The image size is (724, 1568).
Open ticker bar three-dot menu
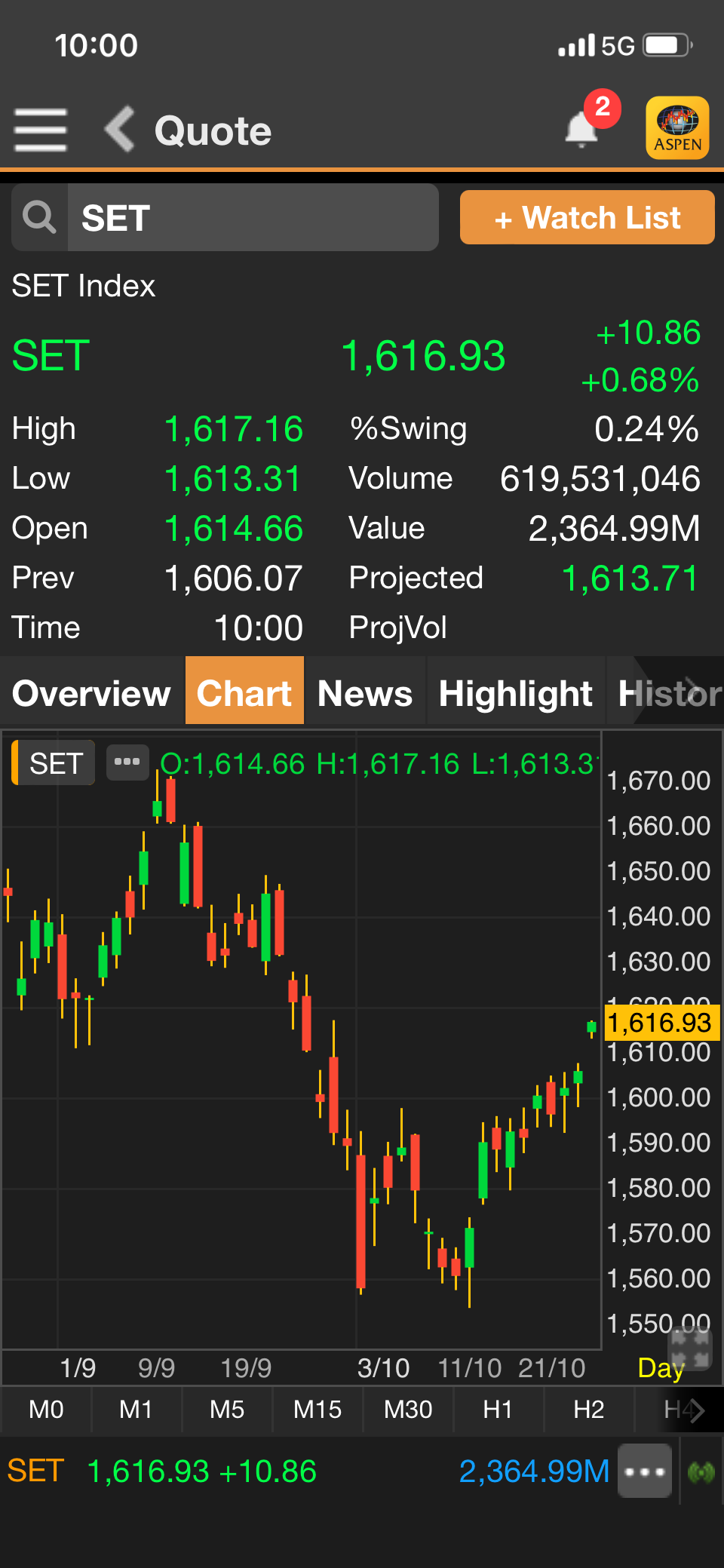pos(644,1471)
